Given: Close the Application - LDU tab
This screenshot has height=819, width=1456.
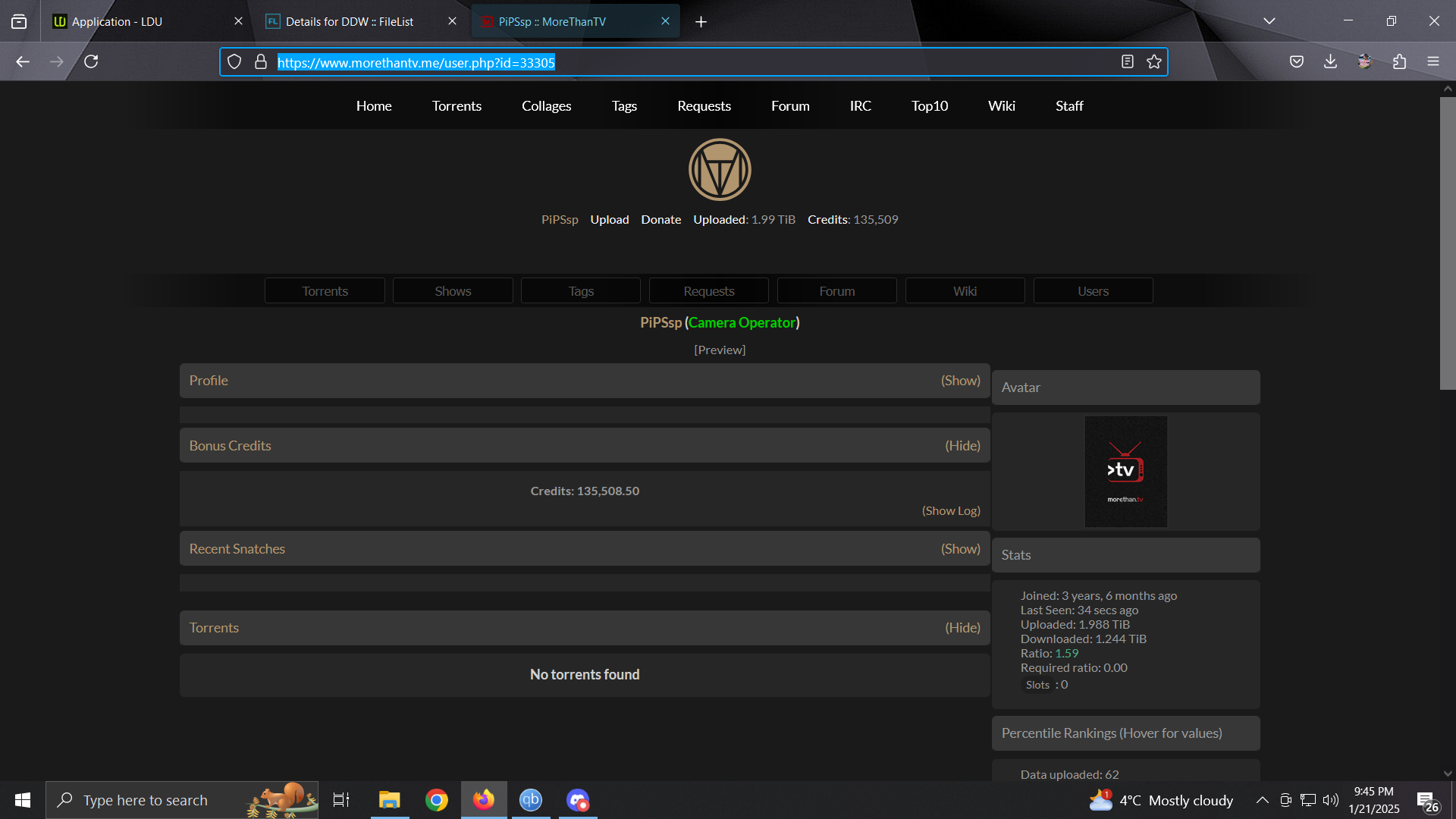Looking at the screenshot, I should [238, 21].
